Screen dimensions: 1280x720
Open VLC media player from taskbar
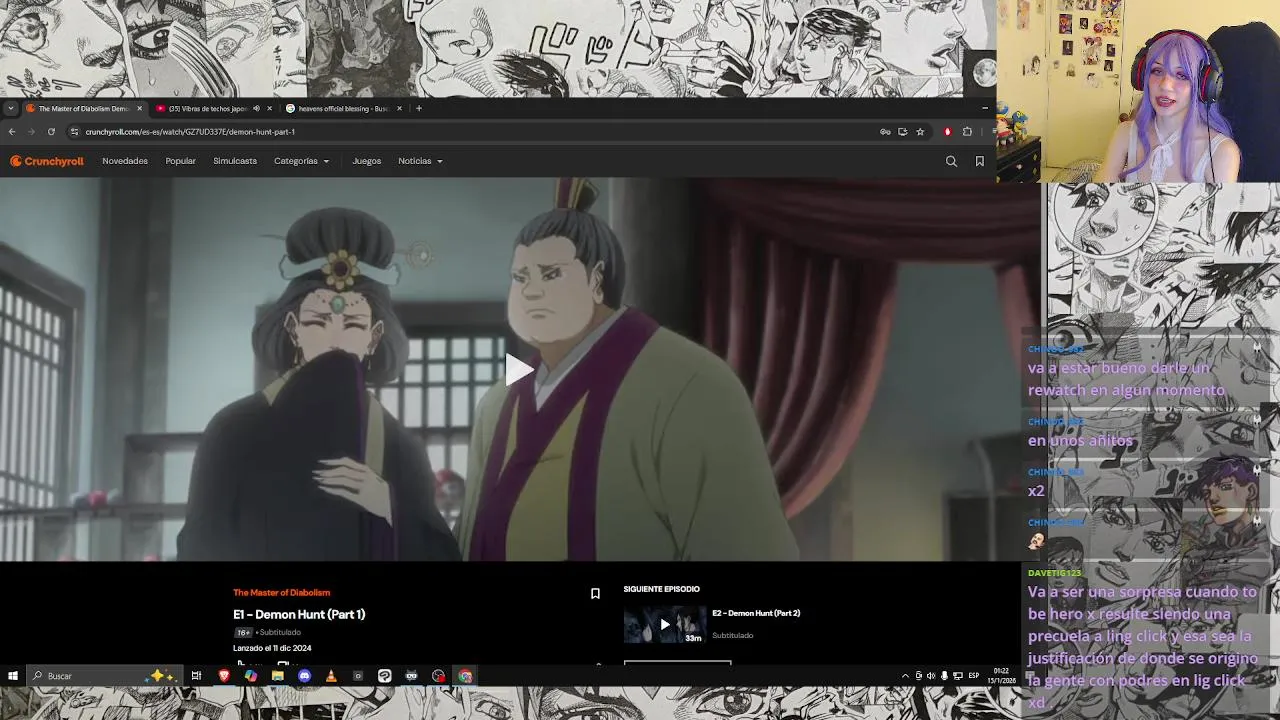click(331, 676)
